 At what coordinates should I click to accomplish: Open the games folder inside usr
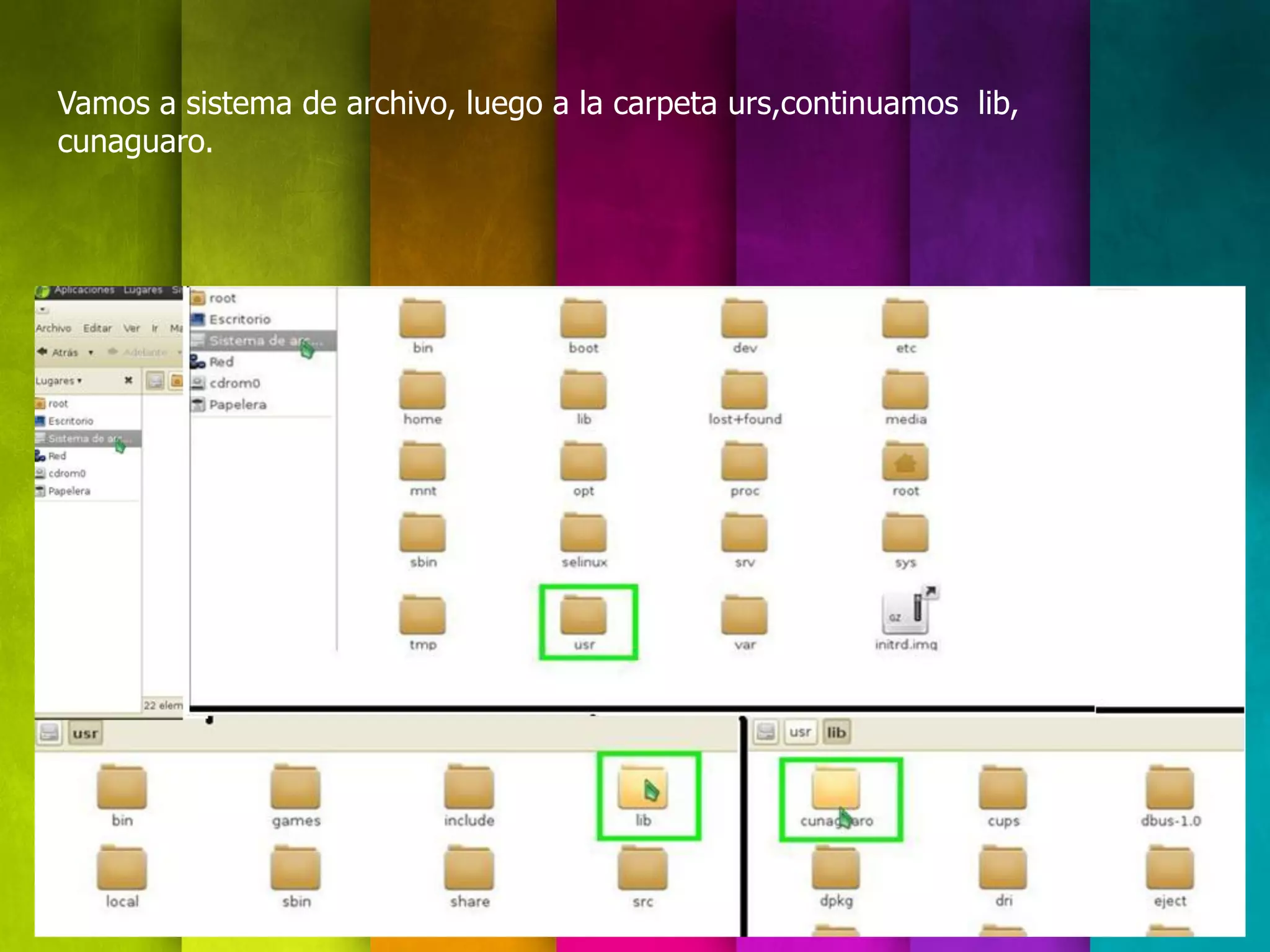296,797
